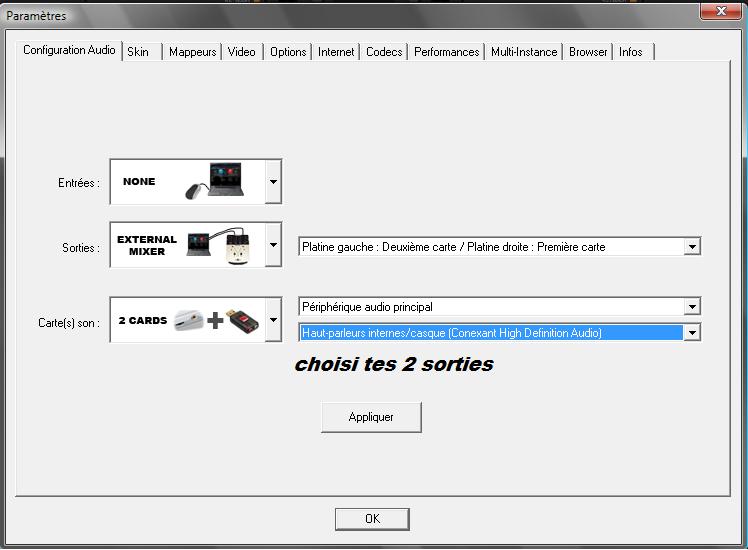Screen dimensions: 748x550
Task: Open the Mappeurs tab
Action: pyautogui.click(x=192, y=52)
